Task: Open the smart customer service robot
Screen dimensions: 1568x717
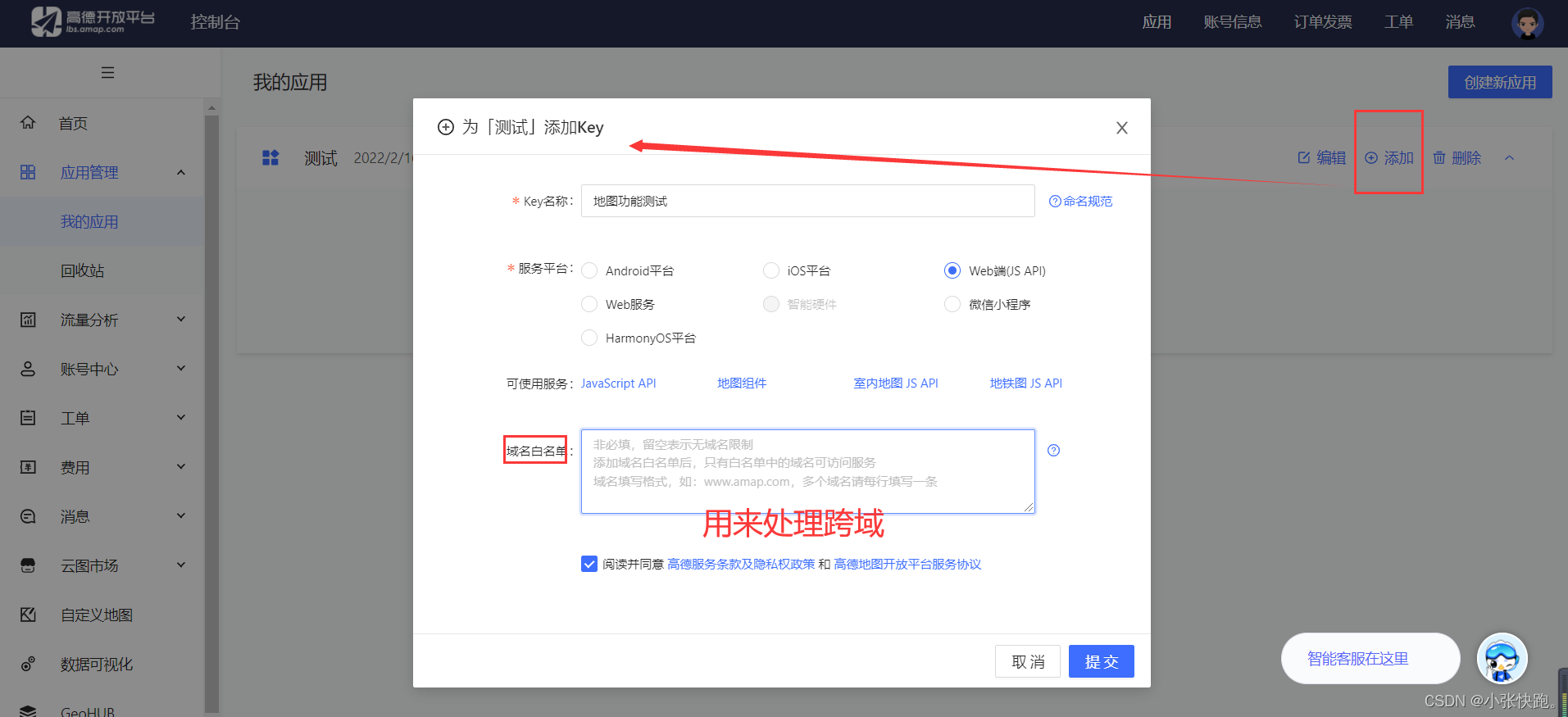Action: click(x=1502, y=658)
